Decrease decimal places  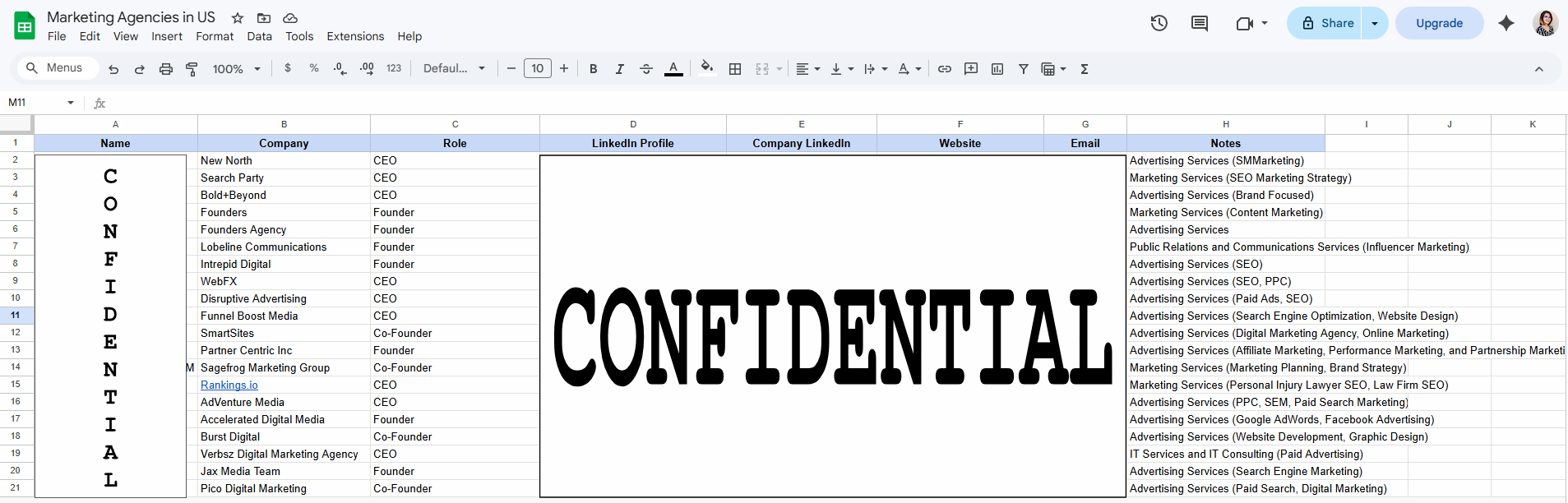[340, 68]
